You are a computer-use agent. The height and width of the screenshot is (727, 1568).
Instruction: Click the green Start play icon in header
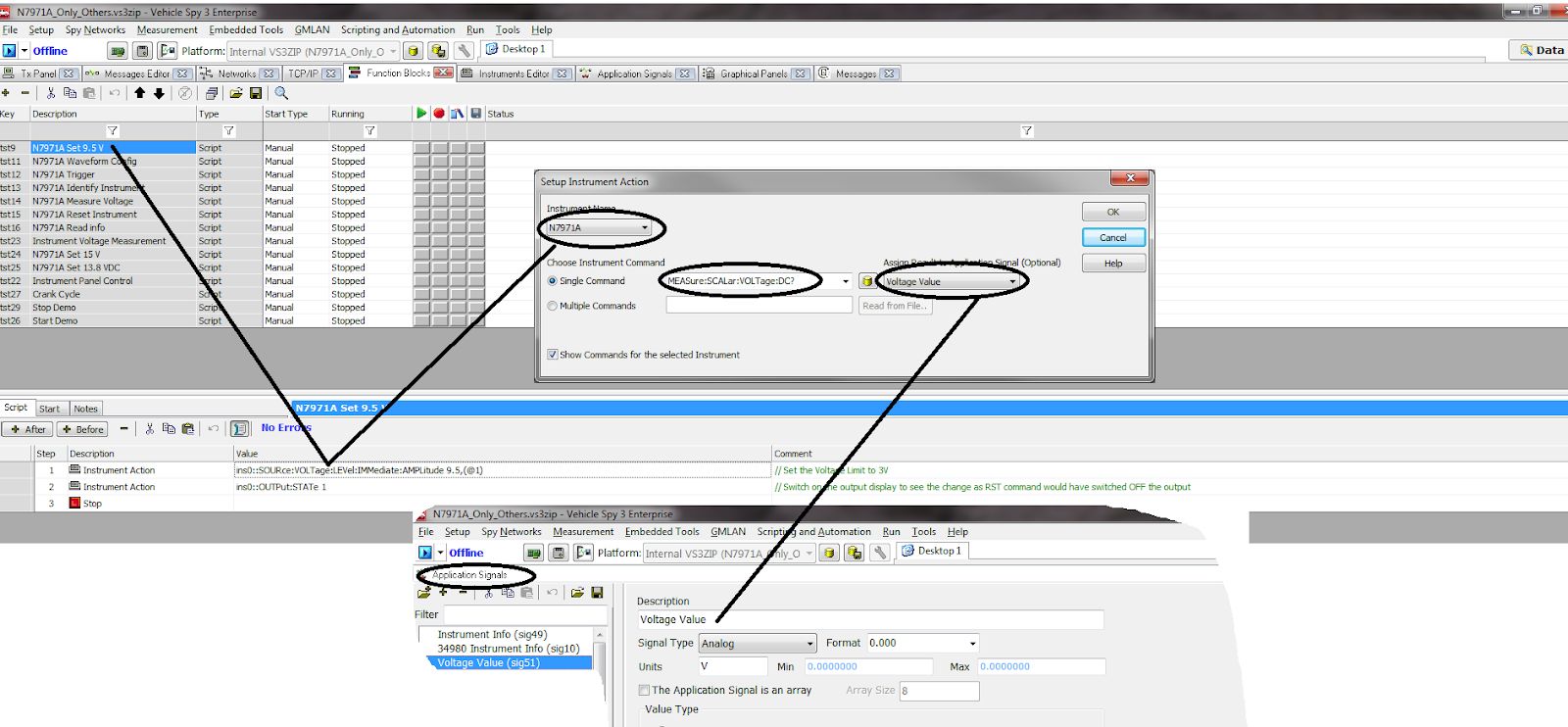[x=420, y=114]
